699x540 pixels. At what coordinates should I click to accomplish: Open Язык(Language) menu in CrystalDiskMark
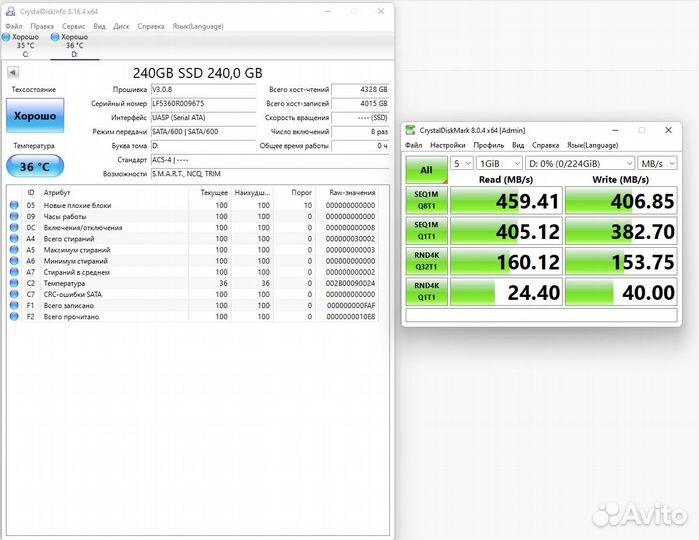[592, 145]
